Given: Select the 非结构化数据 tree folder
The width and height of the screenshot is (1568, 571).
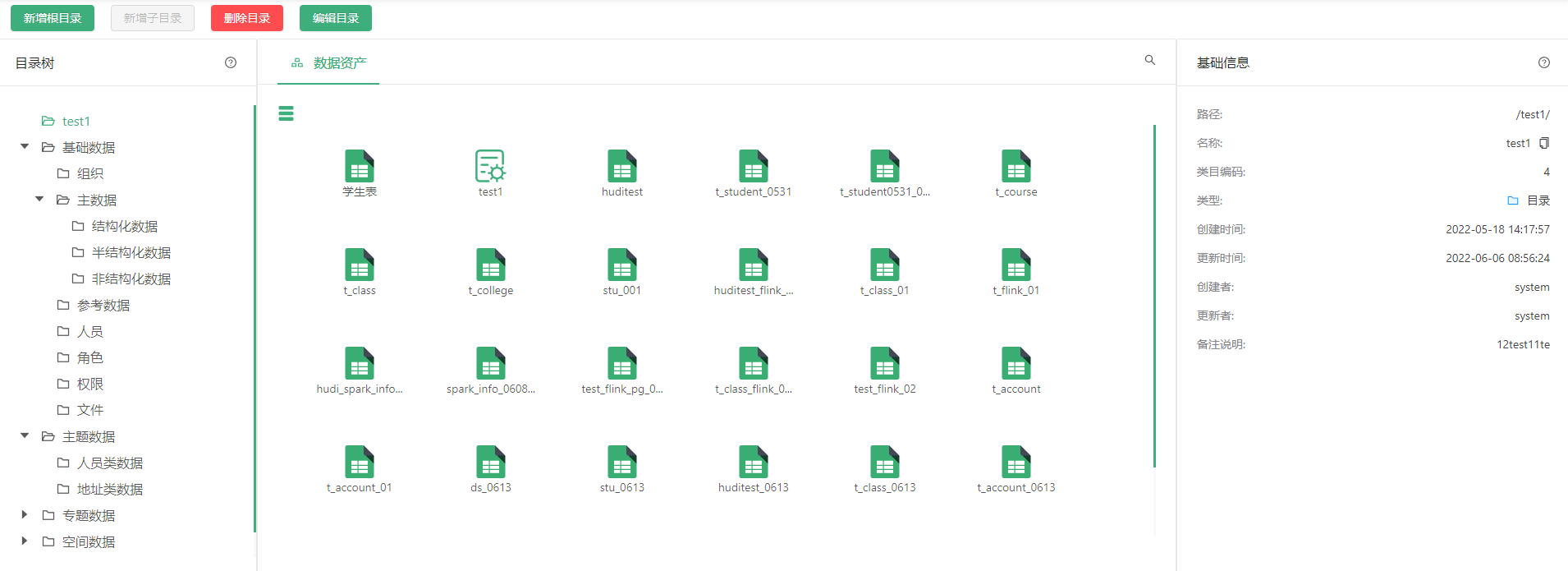Looking at the screenshot, I should tap(131, 279).
